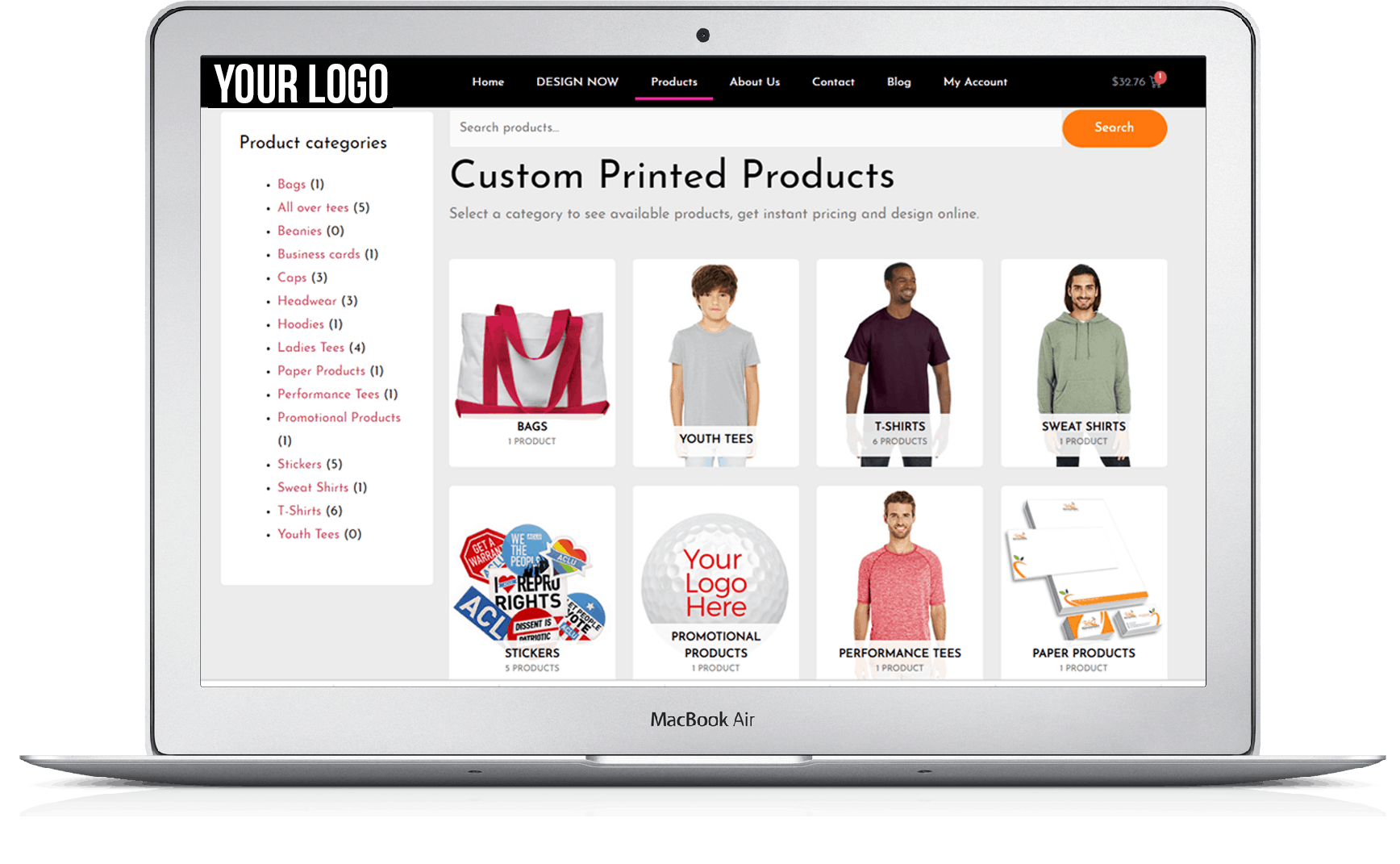The image size is (1400, 864).
Task: Focus the Search products field
Action: coord(756,127)
